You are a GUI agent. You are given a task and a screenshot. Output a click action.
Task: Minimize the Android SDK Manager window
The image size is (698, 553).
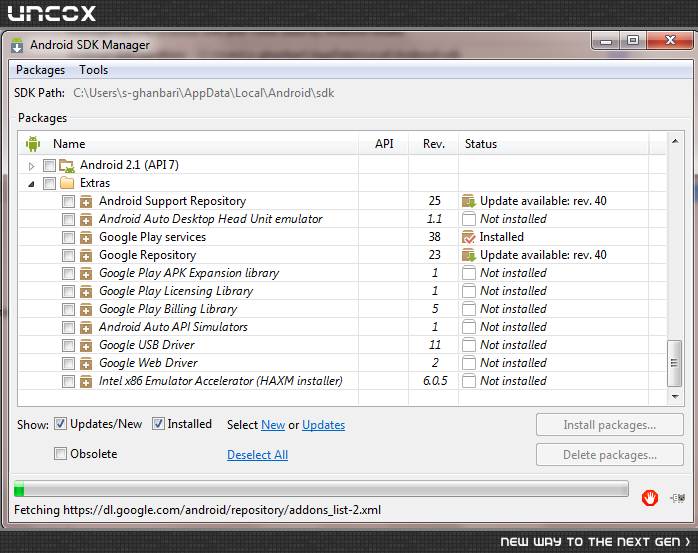point(606,41)
